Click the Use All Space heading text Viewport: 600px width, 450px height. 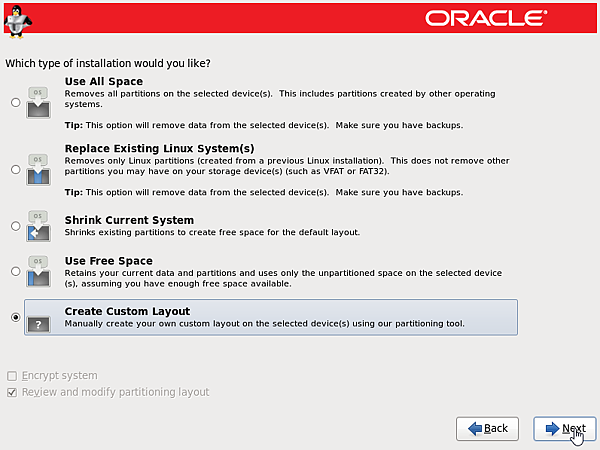(103, 81)
